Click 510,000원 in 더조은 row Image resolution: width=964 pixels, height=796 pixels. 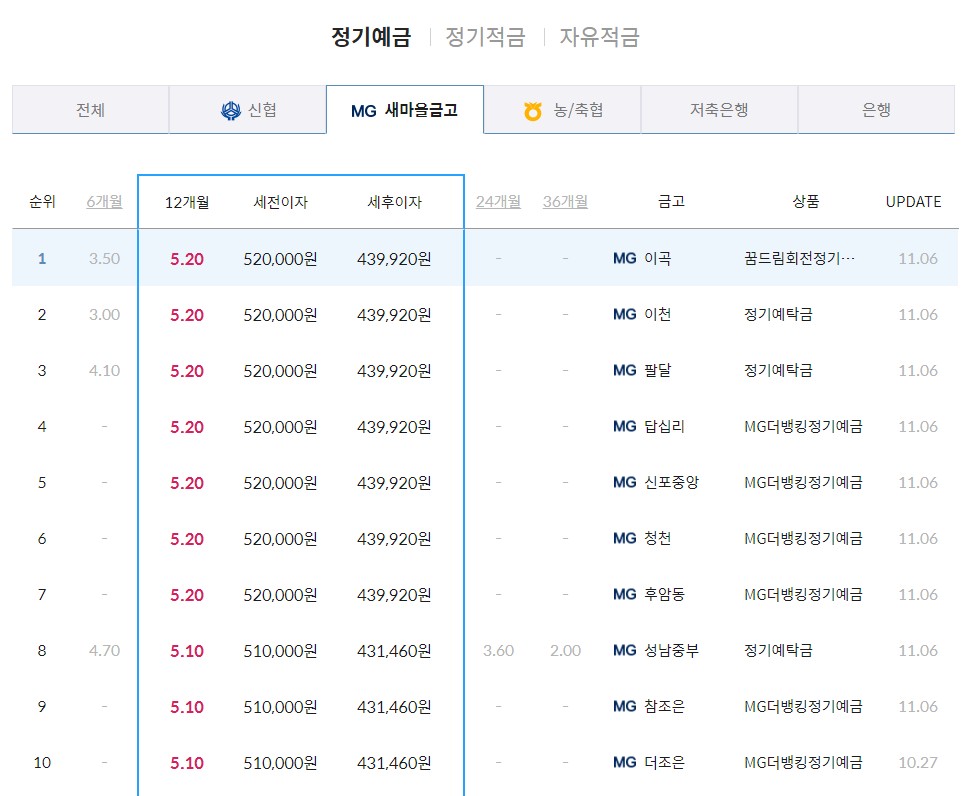(x=280, y=762)
